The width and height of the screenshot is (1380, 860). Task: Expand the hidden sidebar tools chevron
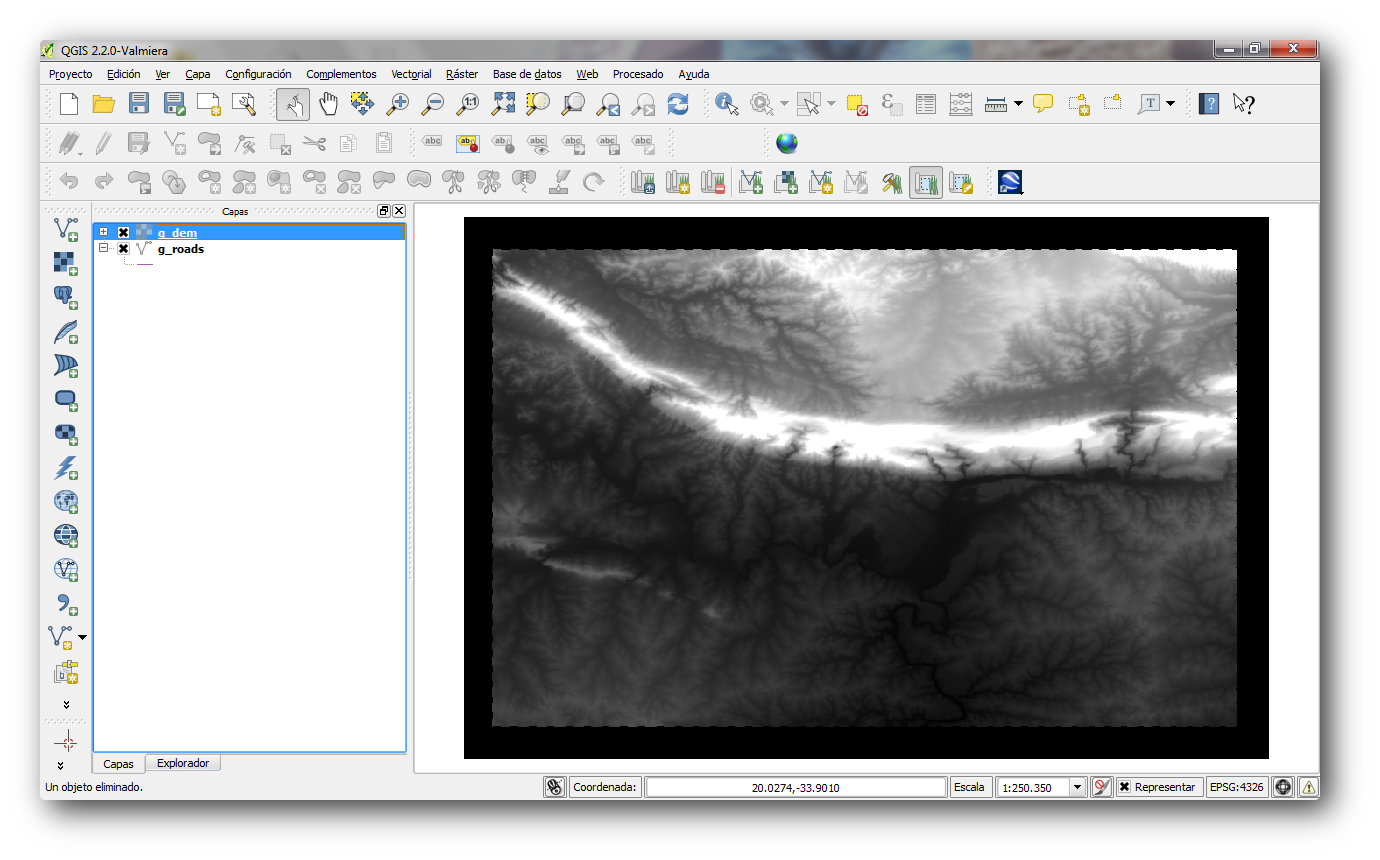(66, 704)
